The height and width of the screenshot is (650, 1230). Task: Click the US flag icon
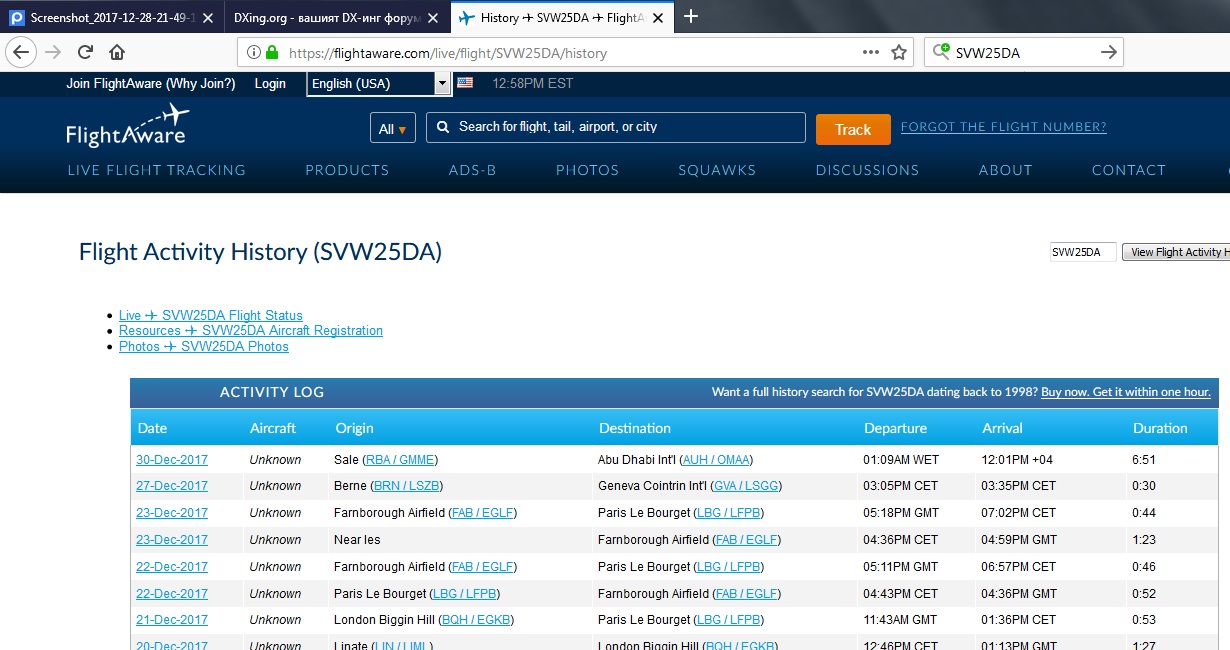(465, 83)
